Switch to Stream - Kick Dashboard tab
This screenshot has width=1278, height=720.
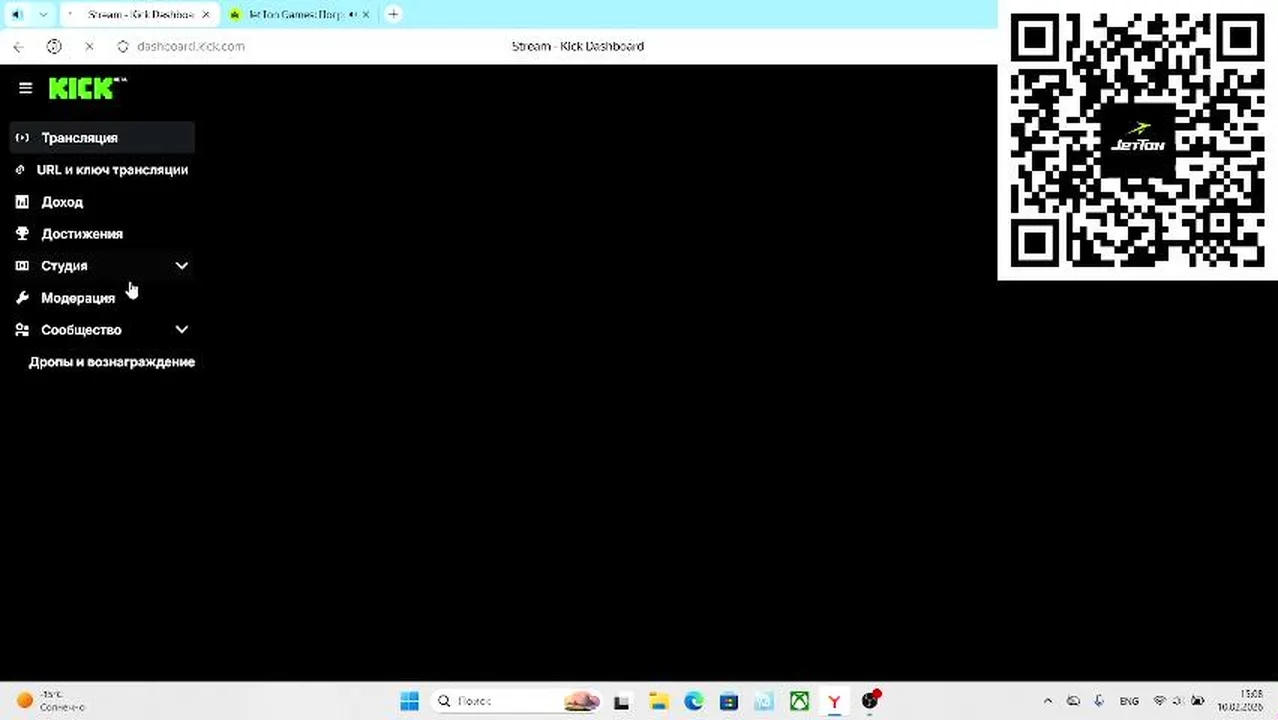pyautogui.click(x=138, y=15)
